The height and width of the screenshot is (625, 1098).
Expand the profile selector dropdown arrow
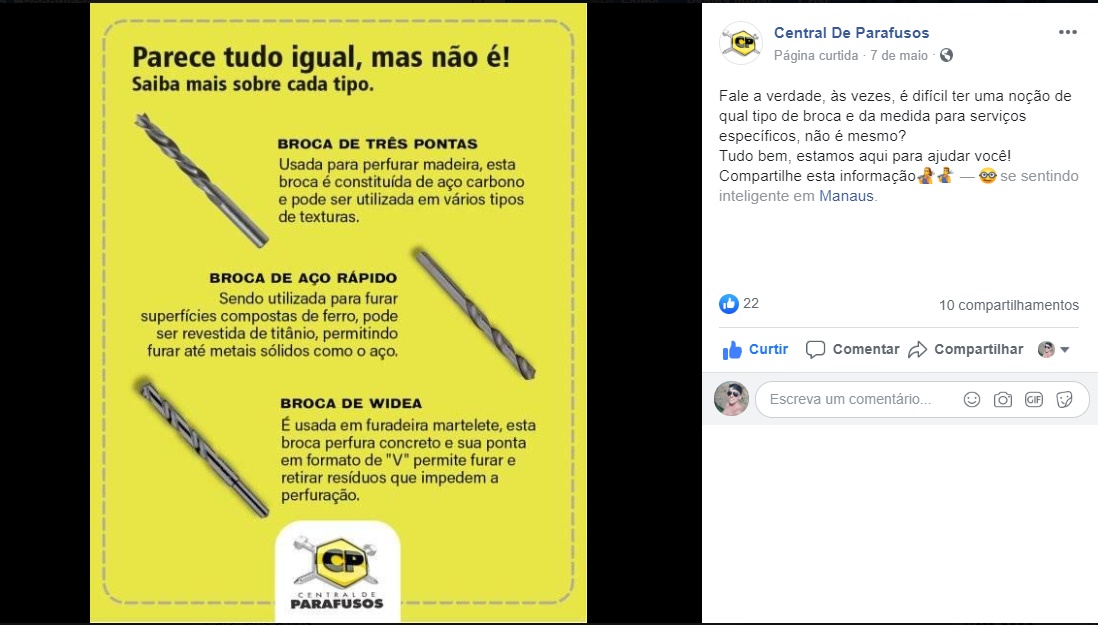tap(1065, 350)
